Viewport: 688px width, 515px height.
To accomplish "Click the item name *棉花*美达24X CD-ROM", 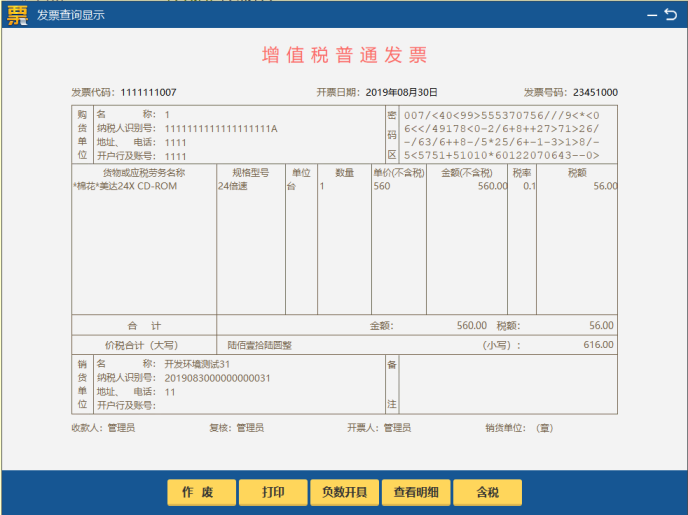I will pos(125,186).
